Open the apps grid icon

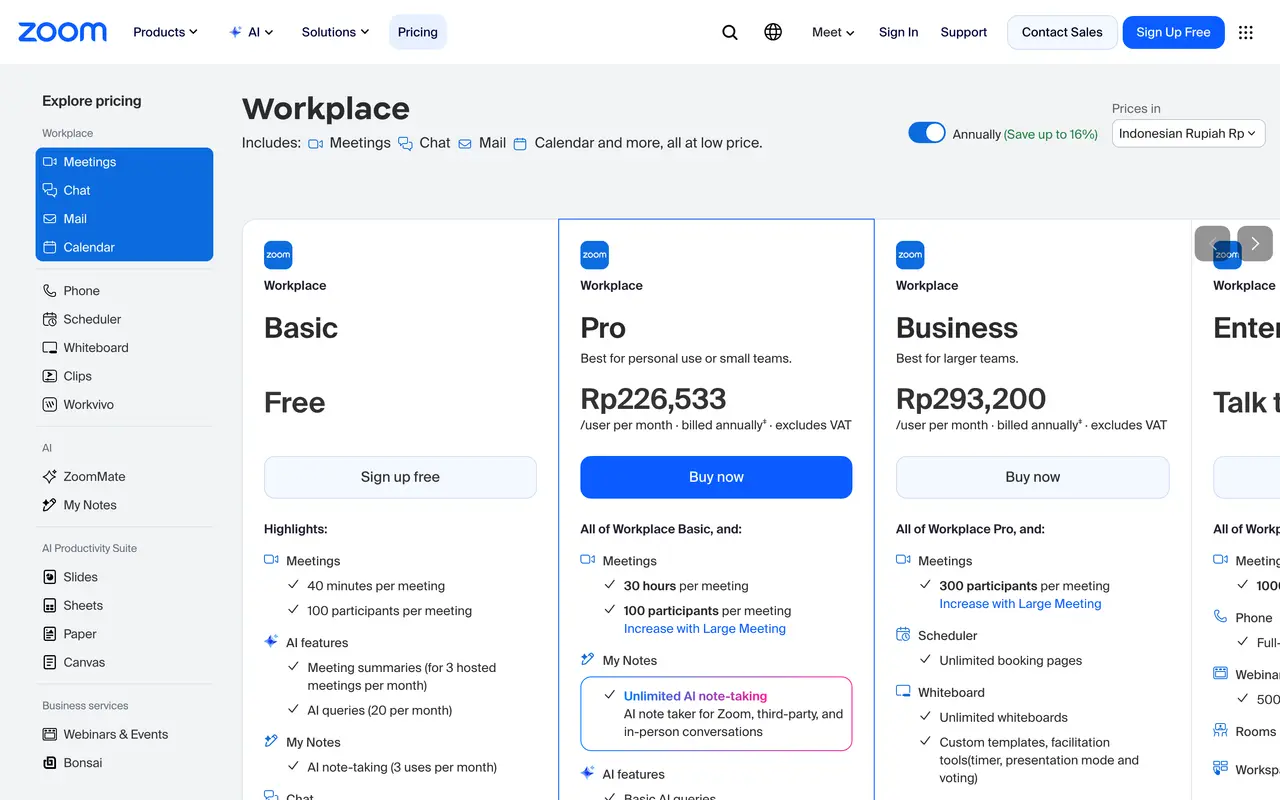point(1245,32)
